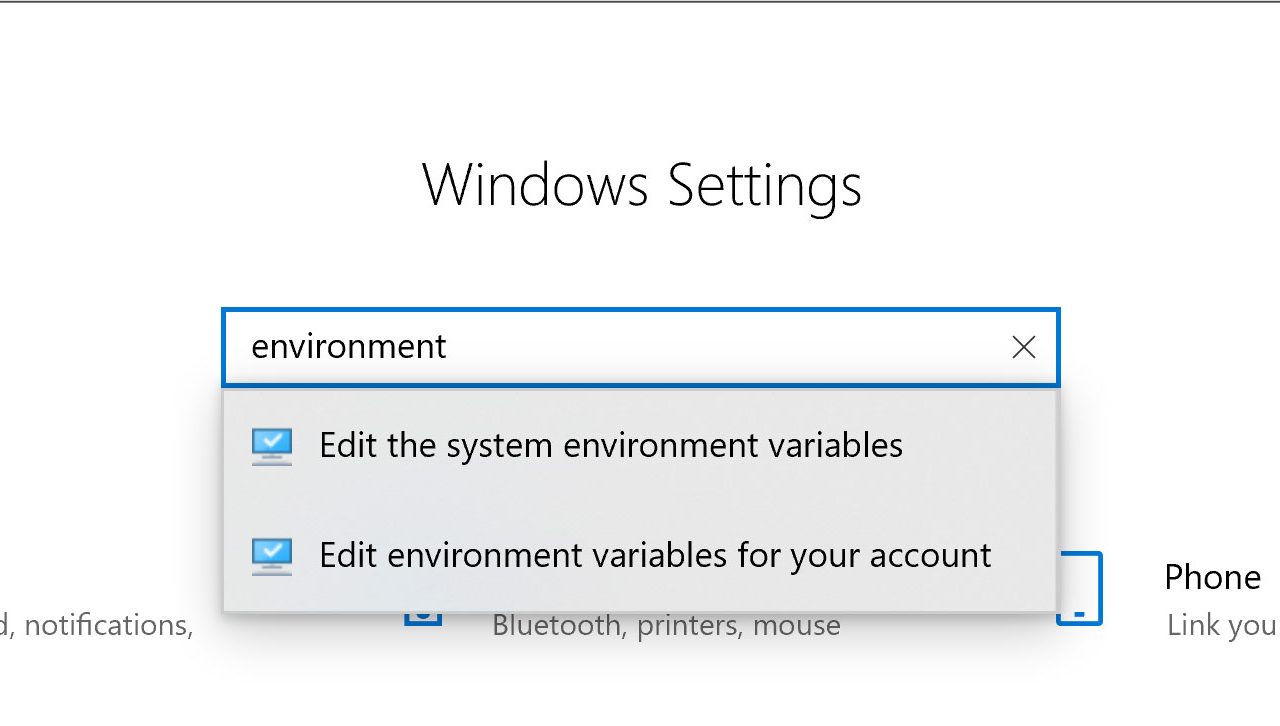Open "Edit the system environment variables" result
Screen dimensions: 1280x726
[610, 446]
